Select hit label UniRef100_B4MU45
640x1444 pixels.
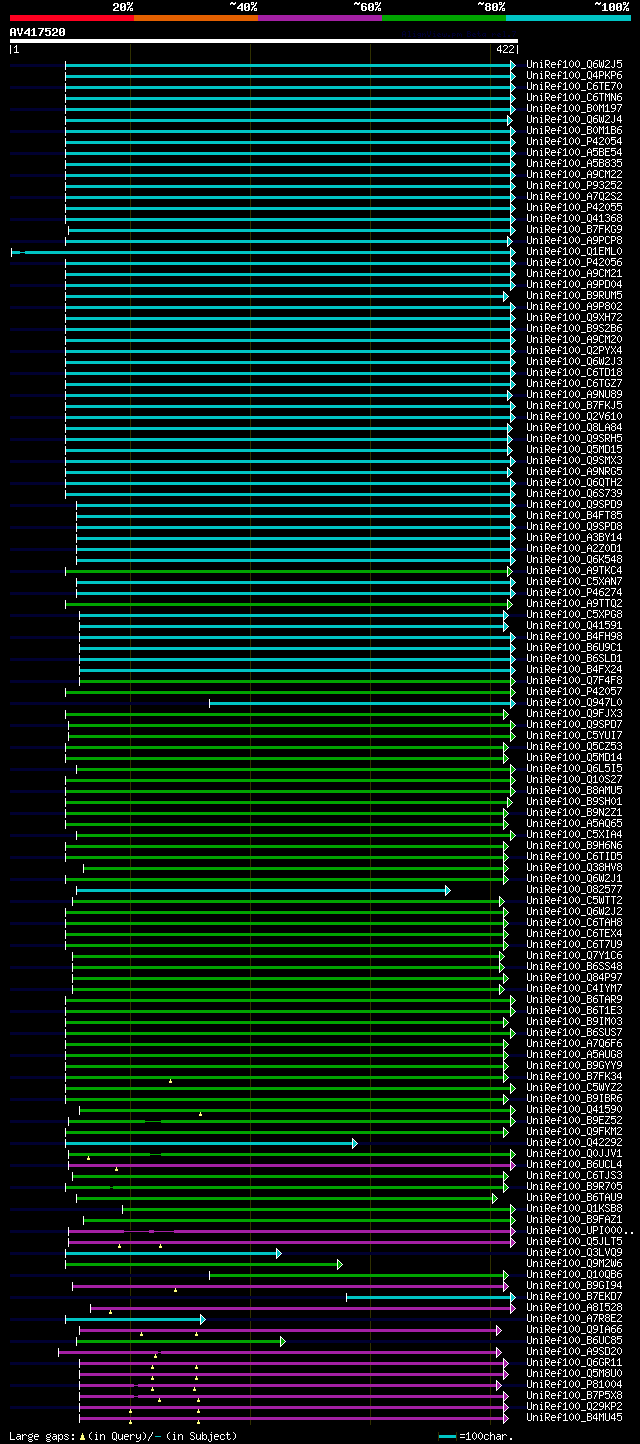pyautogui.click(x=574, y=1417)
